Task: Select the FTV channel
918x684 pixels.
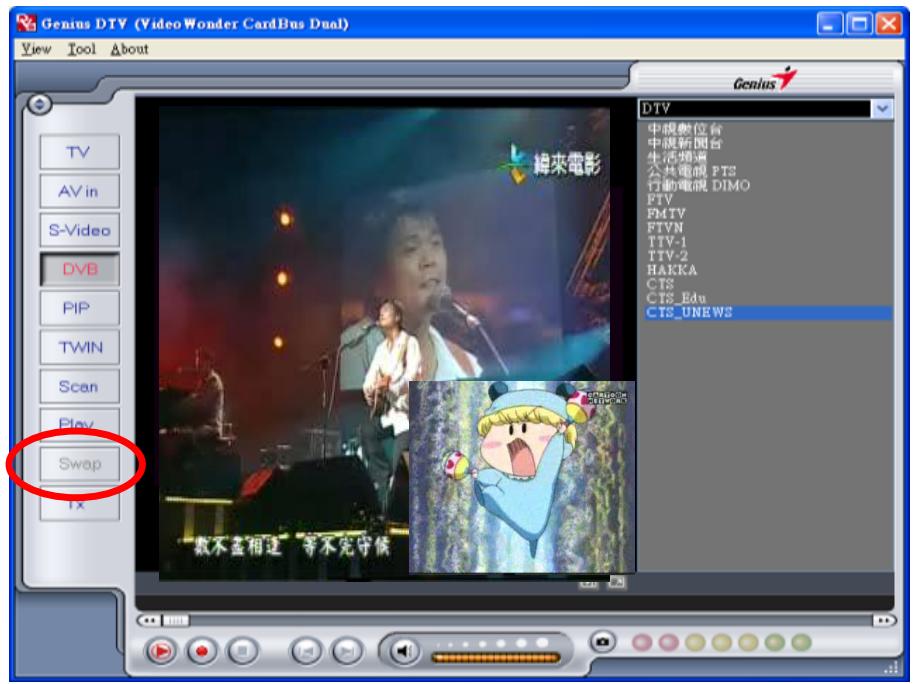Action: click(x=660, y=200)
